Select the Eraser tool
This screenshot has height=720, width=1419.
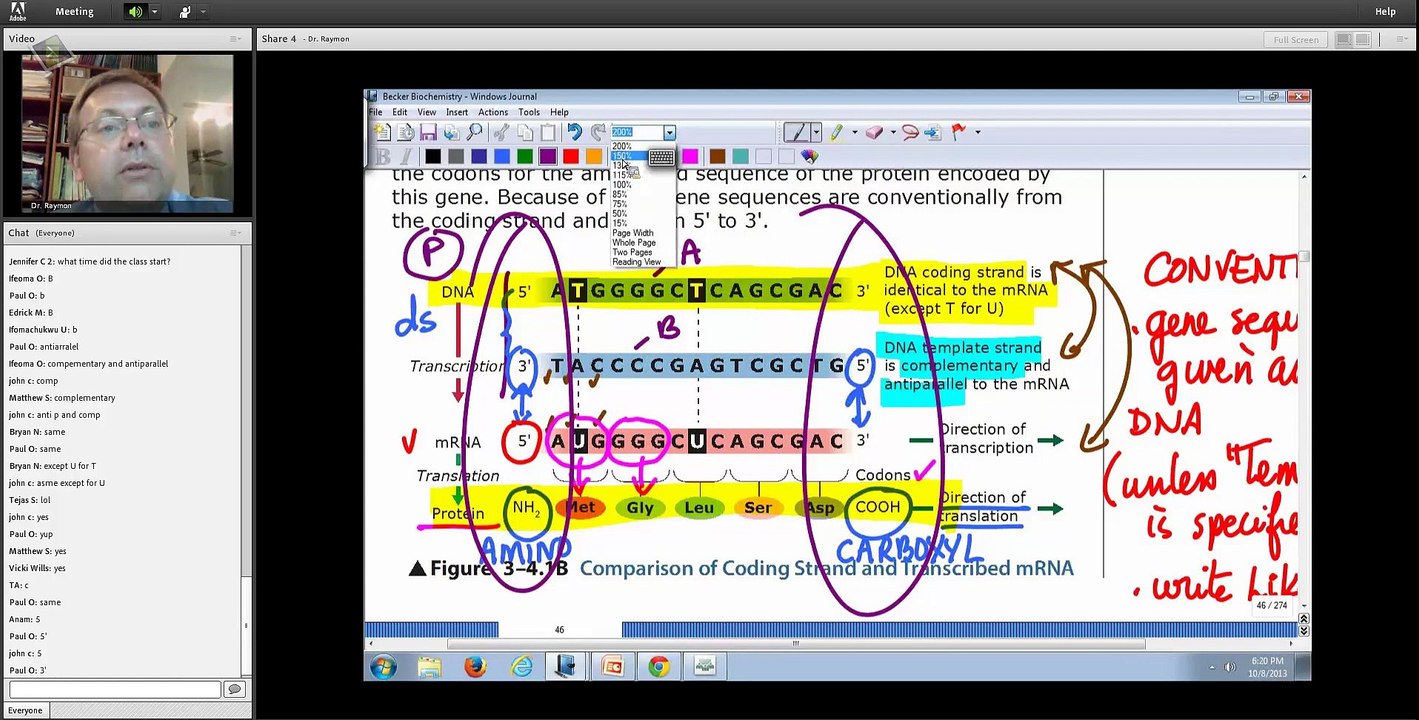pyautogui.click(x=874, y=132)
